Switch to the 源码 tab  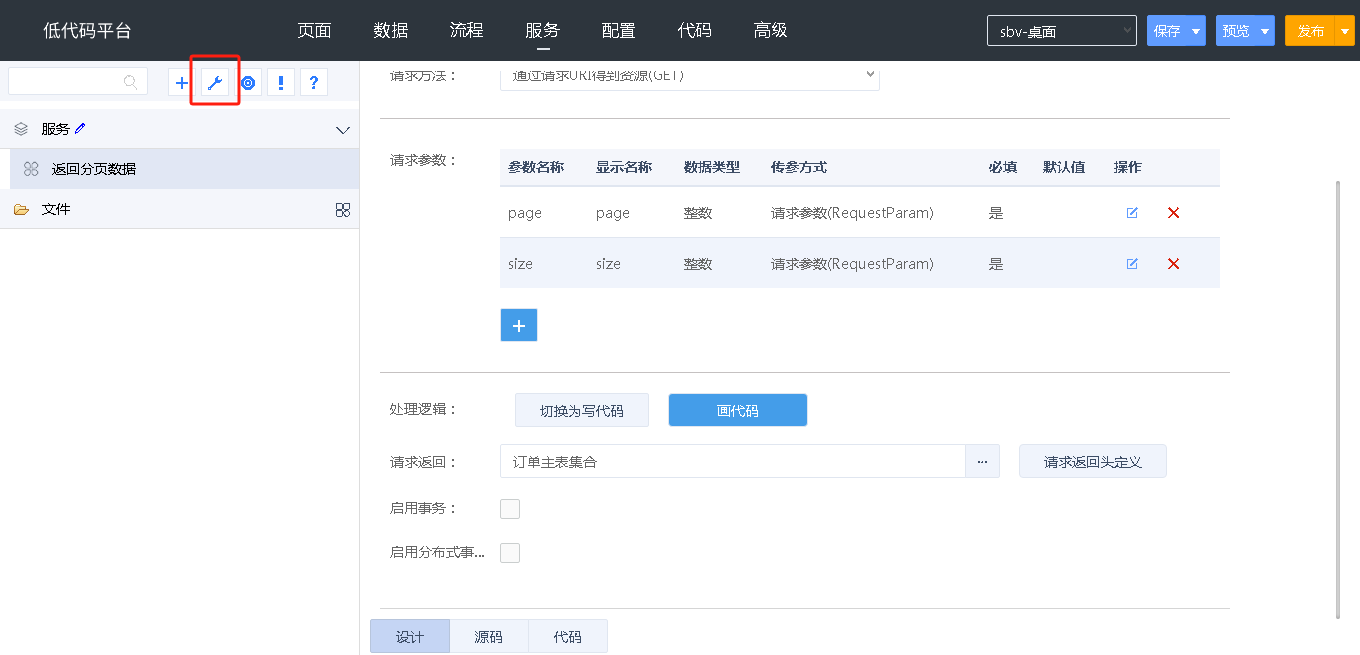pos(488,637)
